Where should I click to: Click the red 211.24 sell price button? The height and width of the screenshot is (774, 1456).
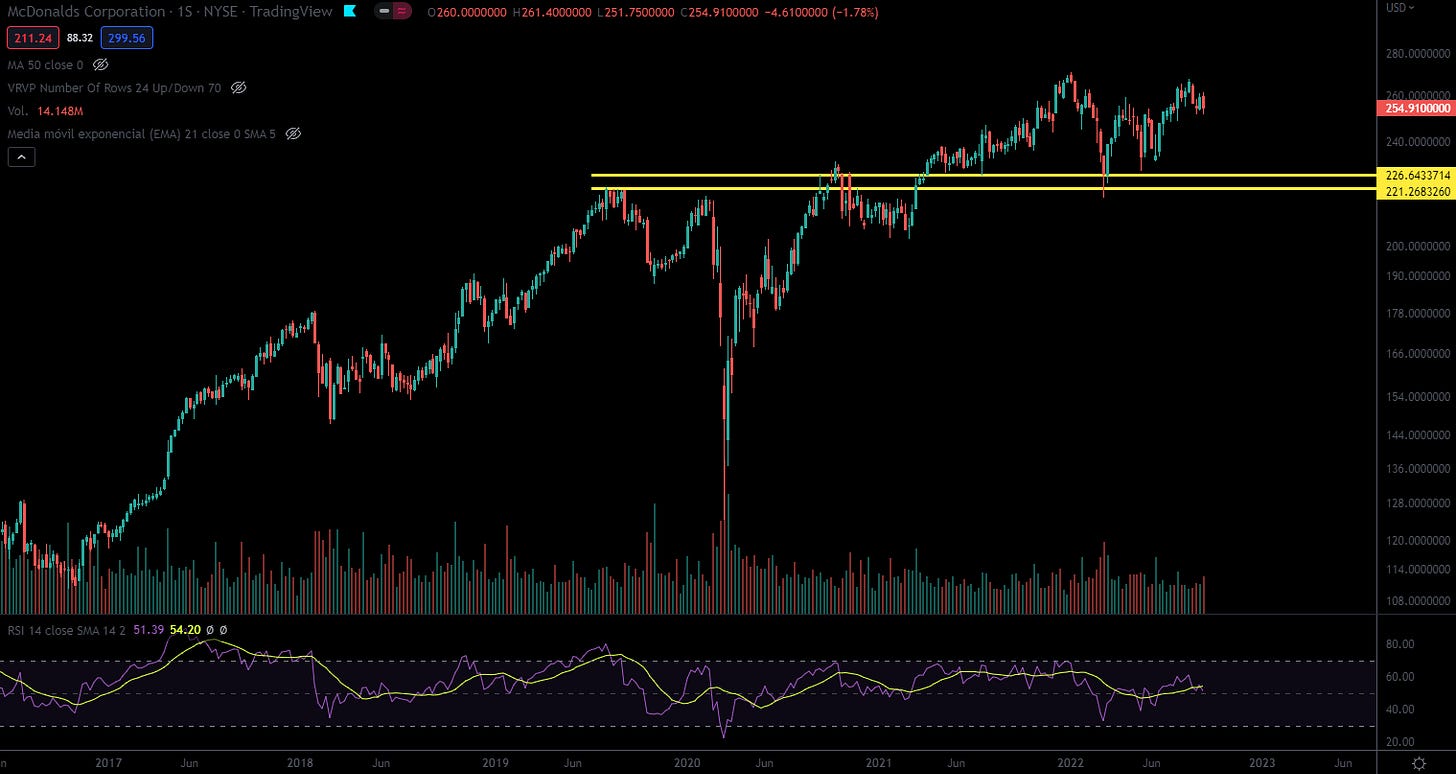pyautogui.click(x=33, y=39)
